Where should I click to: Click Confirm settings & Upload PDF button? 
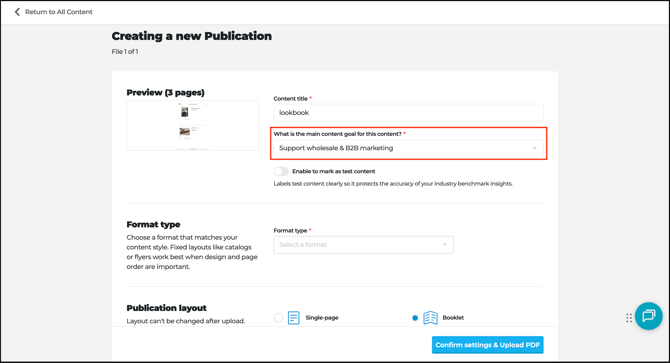[488, 345]
